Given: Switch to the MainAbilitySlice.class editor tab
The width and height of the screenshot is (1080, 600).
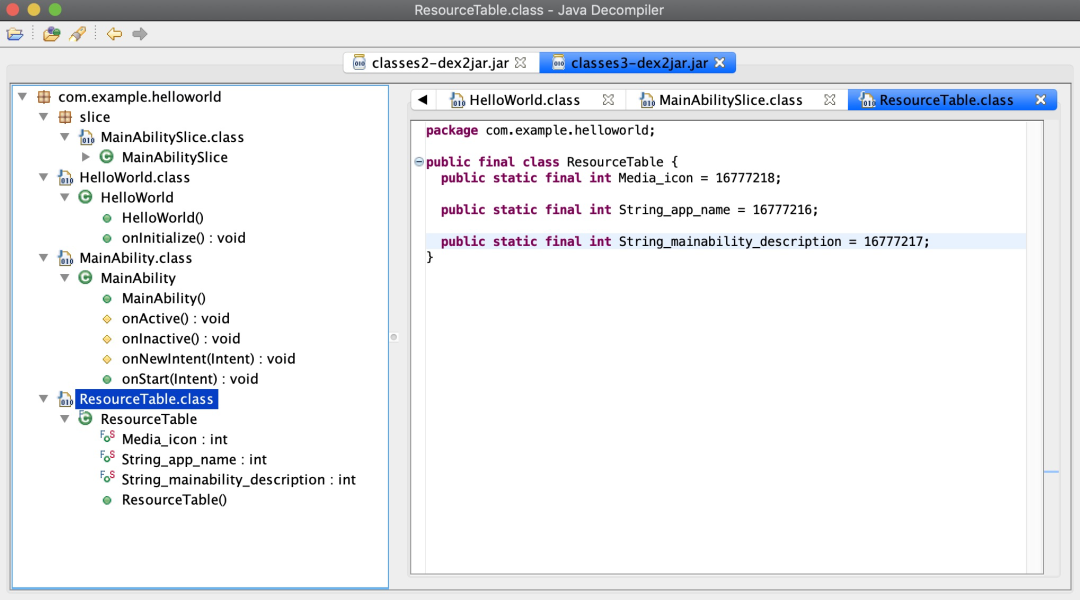Looking at the screenshot, I should click(x=730, y=100).
